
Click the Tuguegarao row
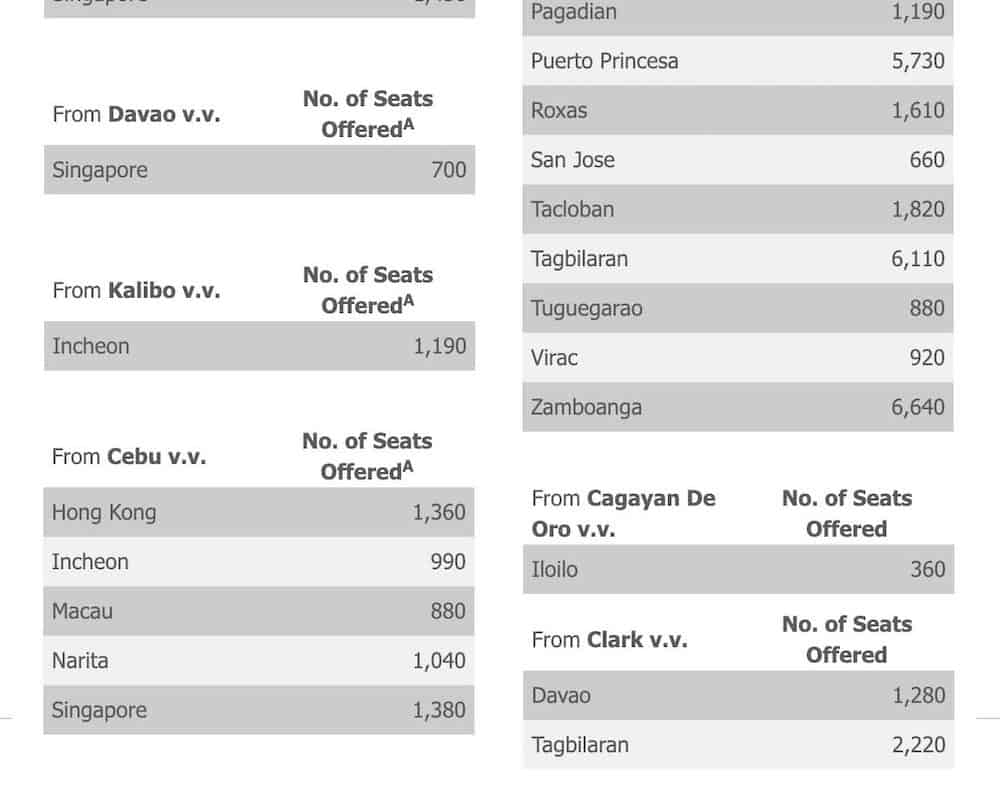tap(737, 308)
